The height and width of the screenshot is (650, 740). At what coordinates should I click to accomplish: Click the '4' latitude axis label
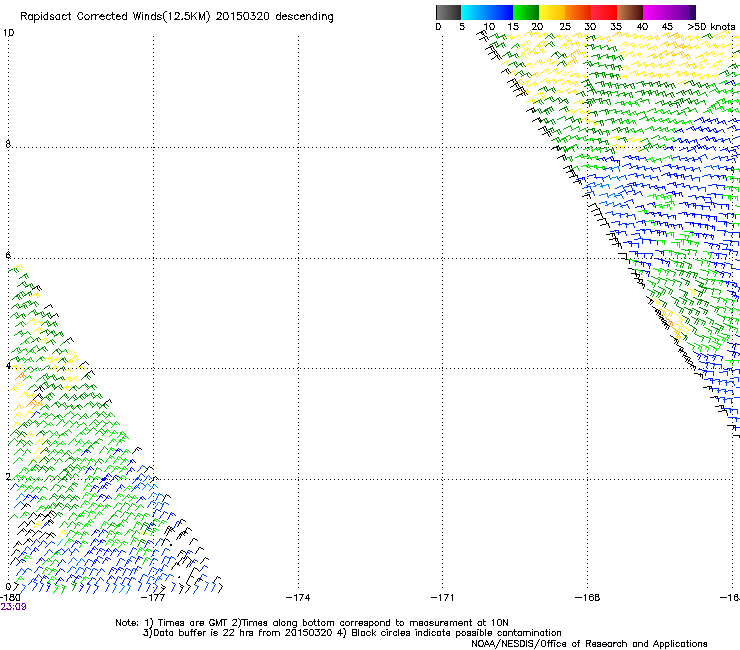coord(8,366)
